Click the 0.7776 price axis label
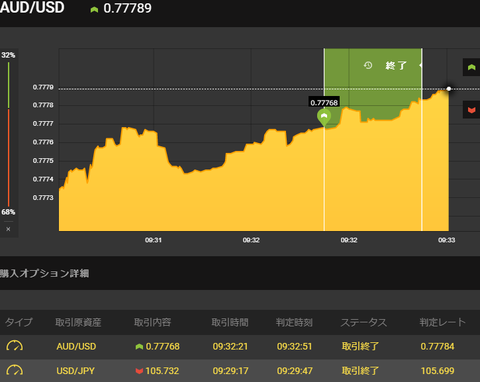This screenshot has height=382, width=480. pyautogui.click(x=43, y=142)
